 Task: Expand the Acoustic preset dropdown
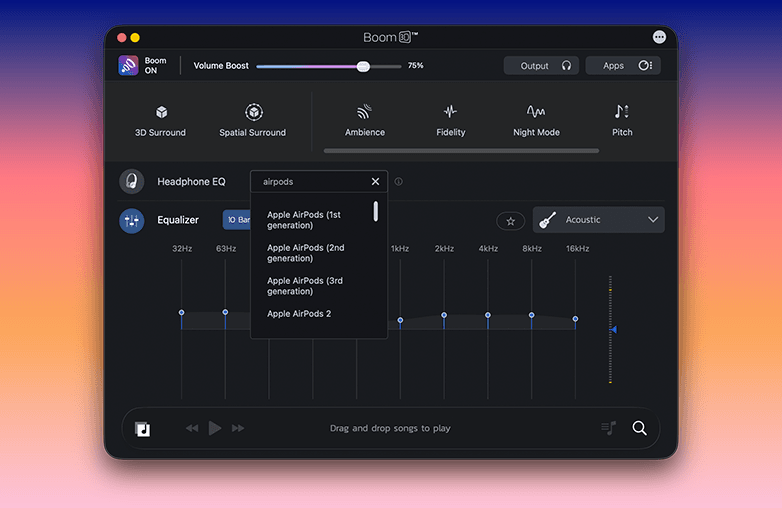598,220
